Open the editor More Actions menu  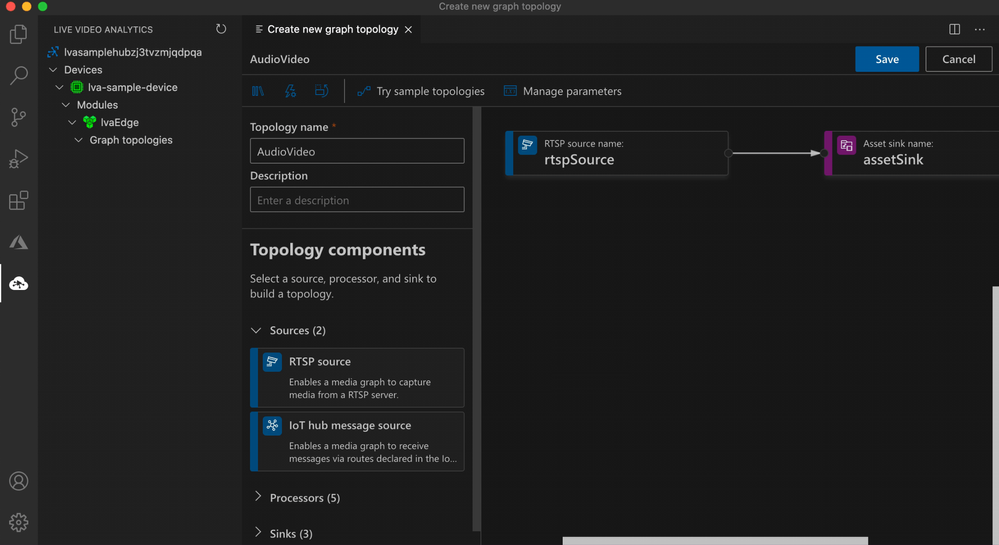[980, 29]
